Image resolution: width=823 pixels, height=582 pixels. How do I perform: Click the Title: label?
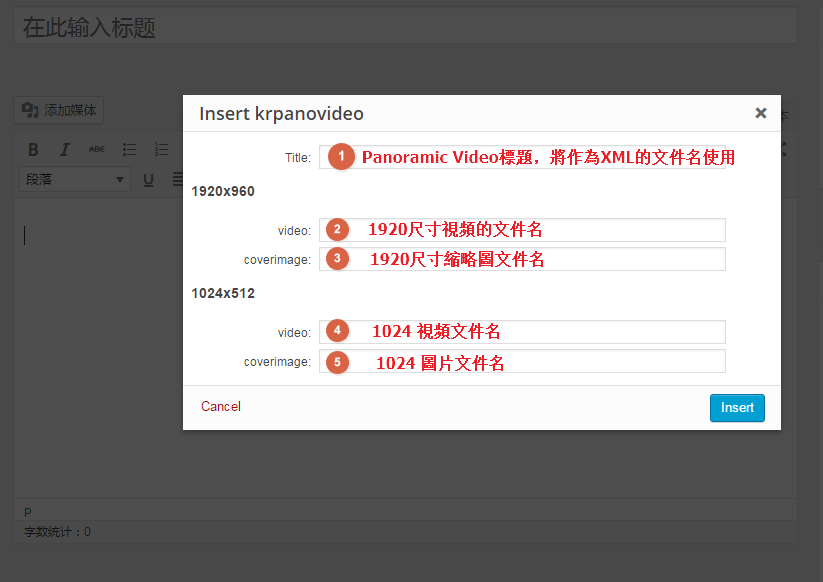point(298,157)
